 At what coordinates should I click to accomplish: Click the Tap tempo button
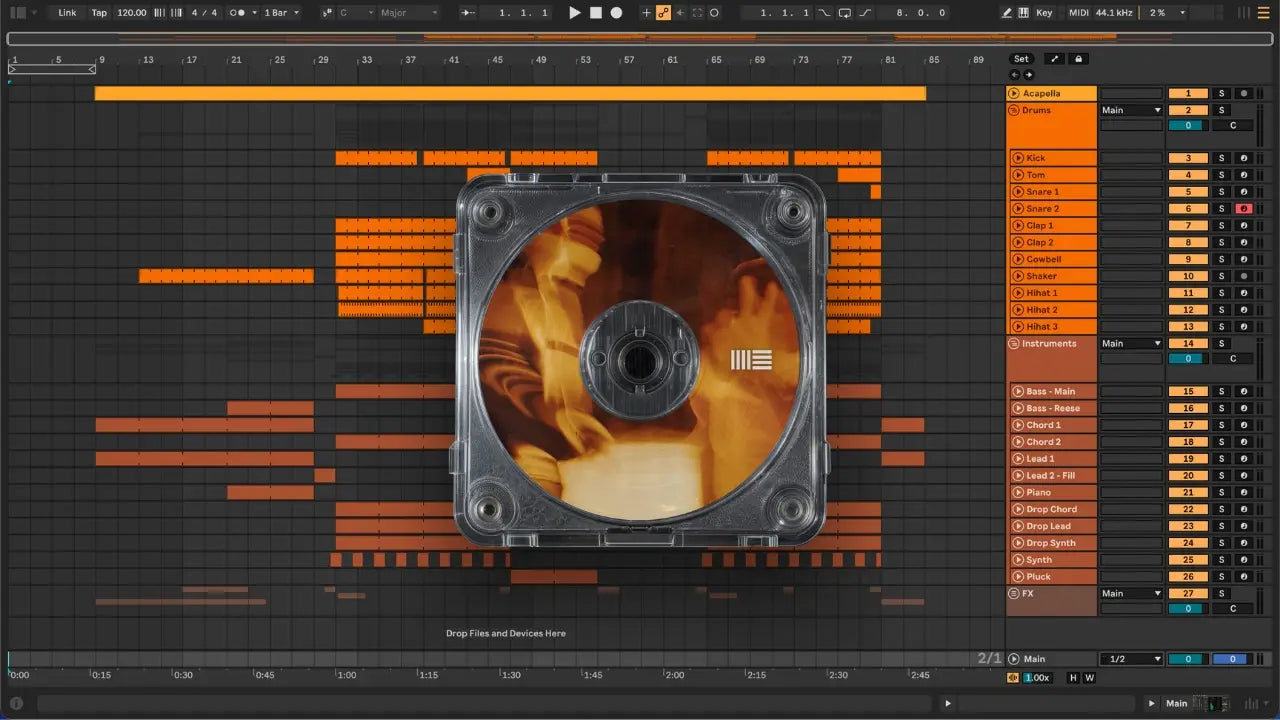pos(99,13)
